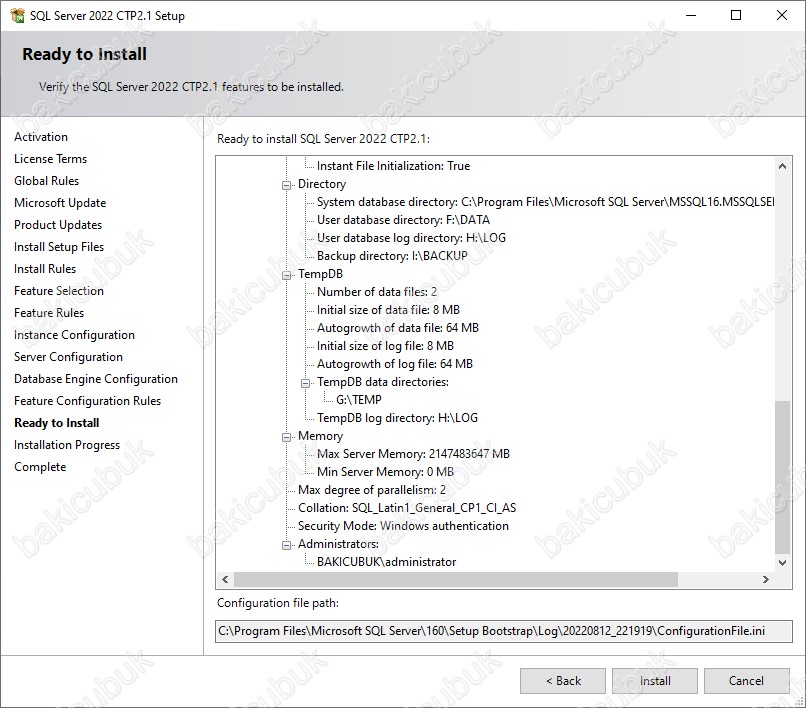Collapse the TempDB data directories node
806x708 pixels.
(305, 383)
